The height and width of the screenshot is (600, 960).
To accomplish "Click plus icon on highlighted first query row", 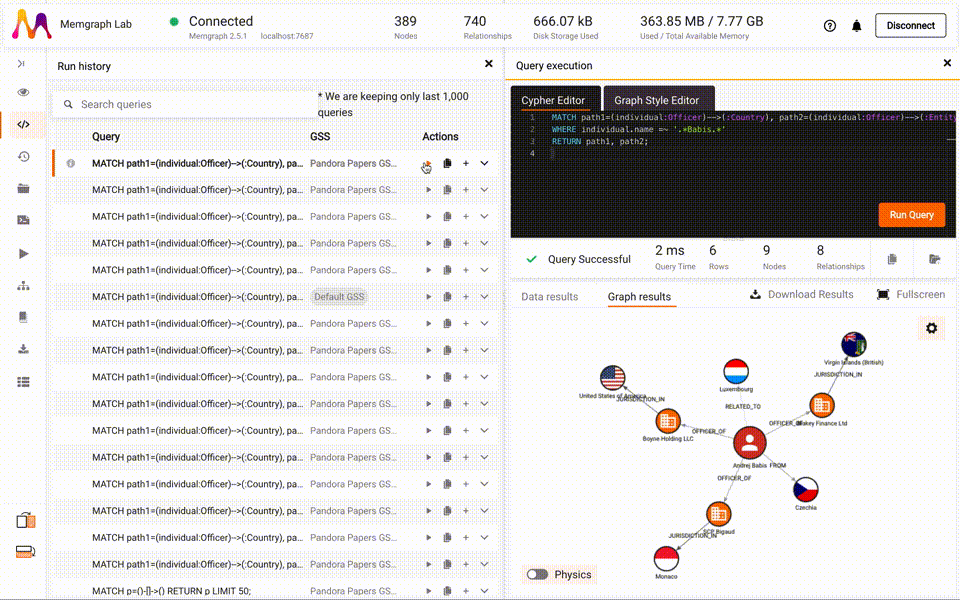I will pos(466,163).
